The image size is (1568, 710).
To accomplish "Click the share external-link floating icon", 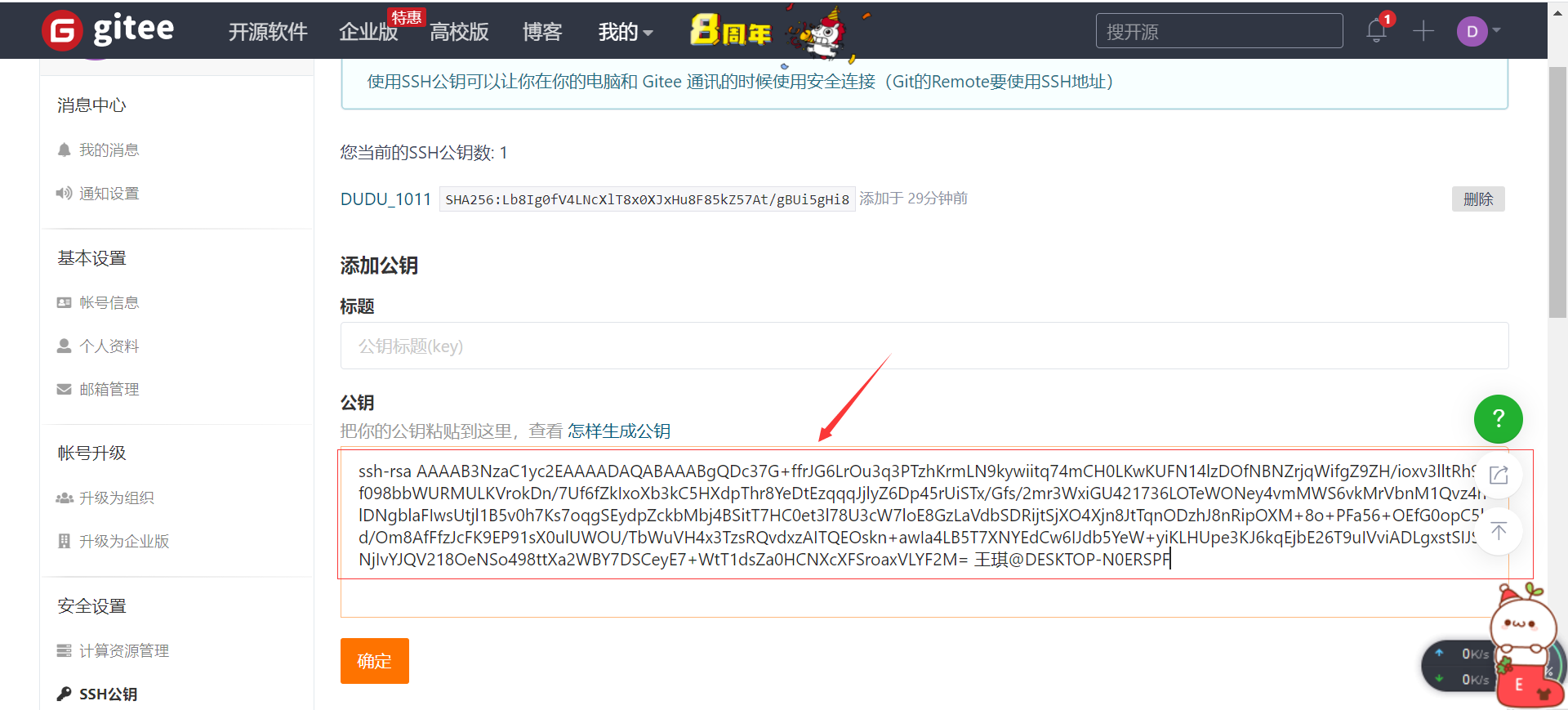I will pos(1499,475).
